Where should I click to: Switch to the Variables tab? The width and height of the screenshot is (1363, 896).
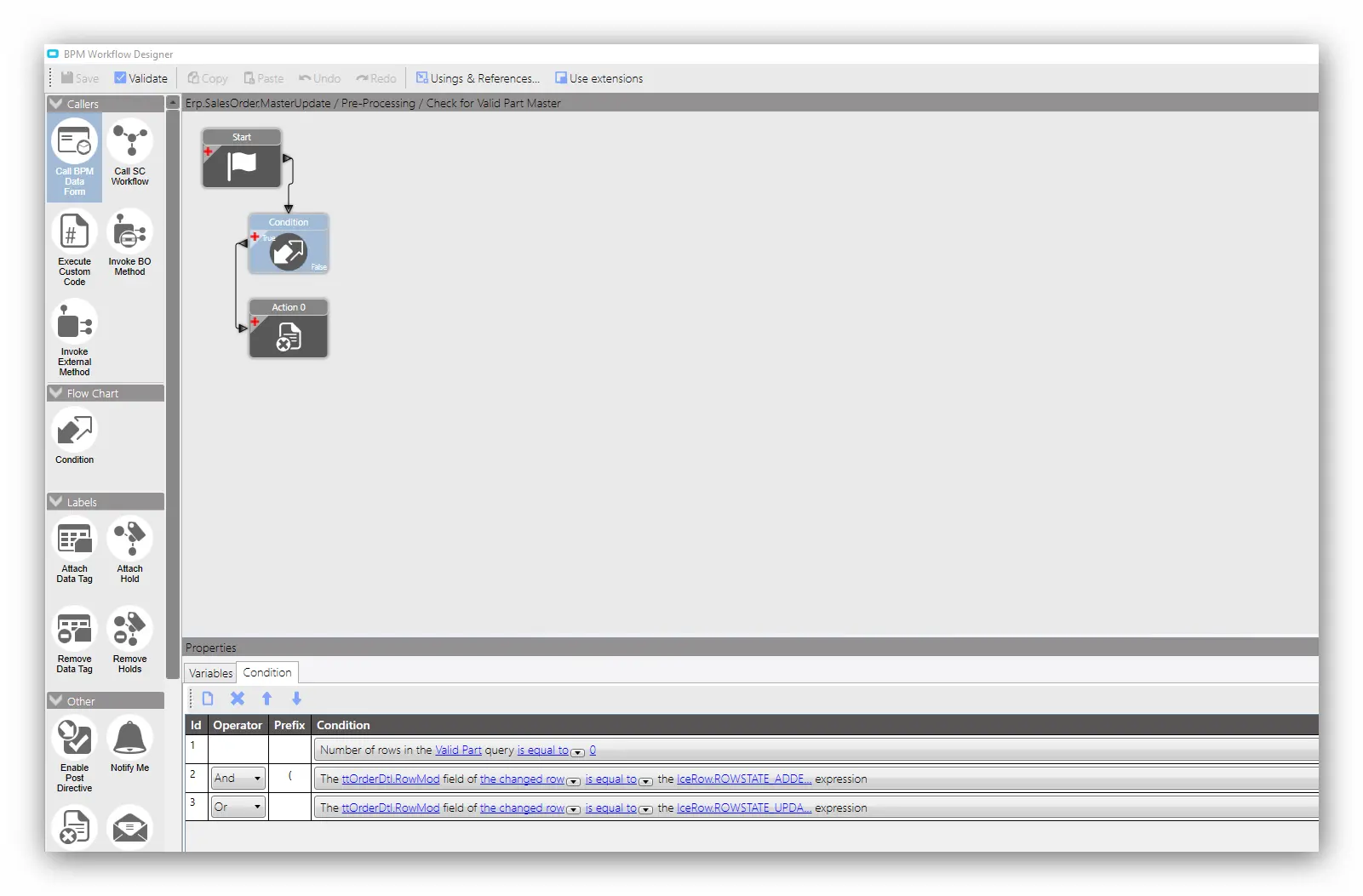(210, 673)
